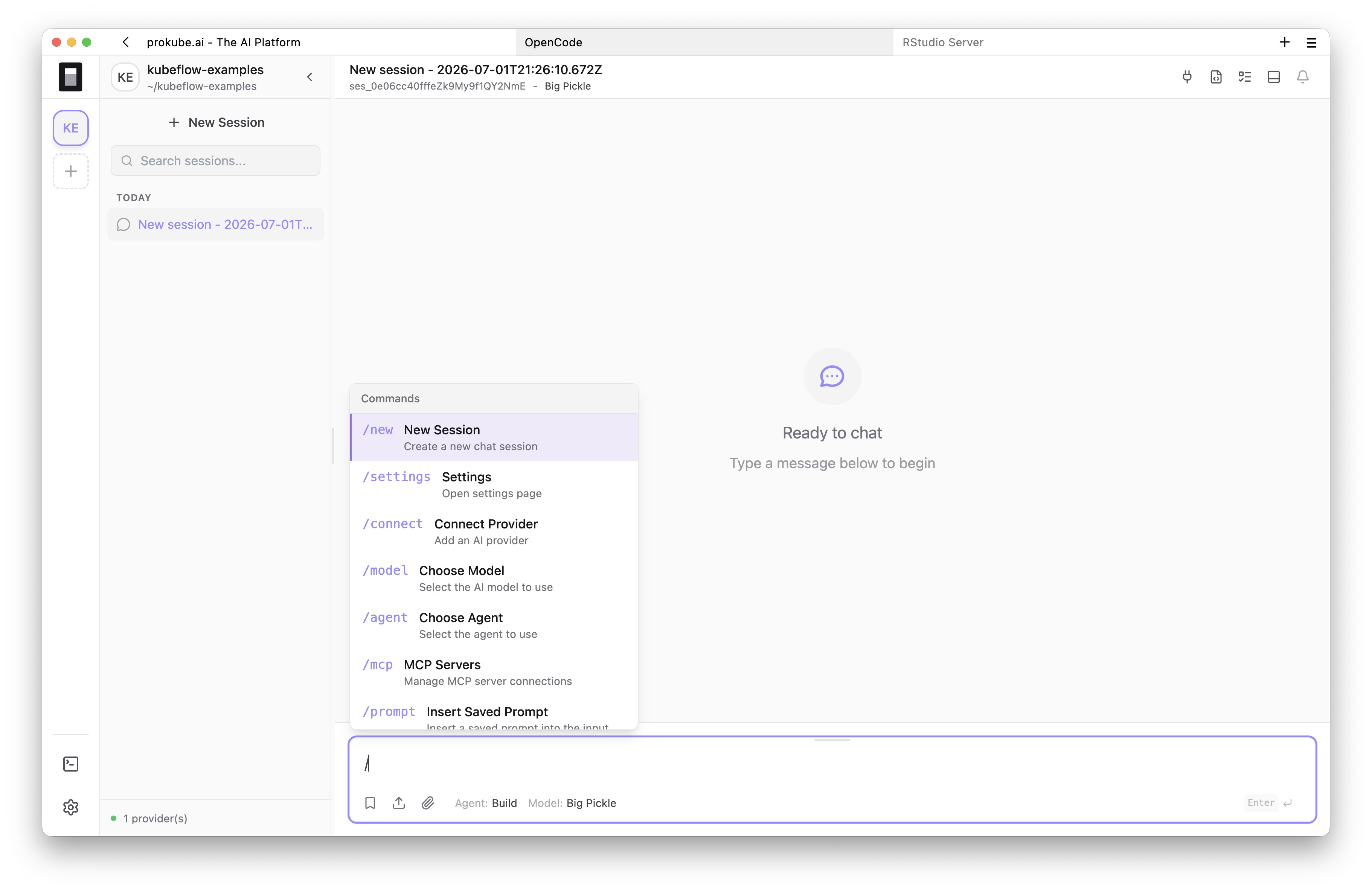This screenshot has width=1372, height=892.
Task: Click the Big Pickle label in session header
Action: (x=567, y=86)
